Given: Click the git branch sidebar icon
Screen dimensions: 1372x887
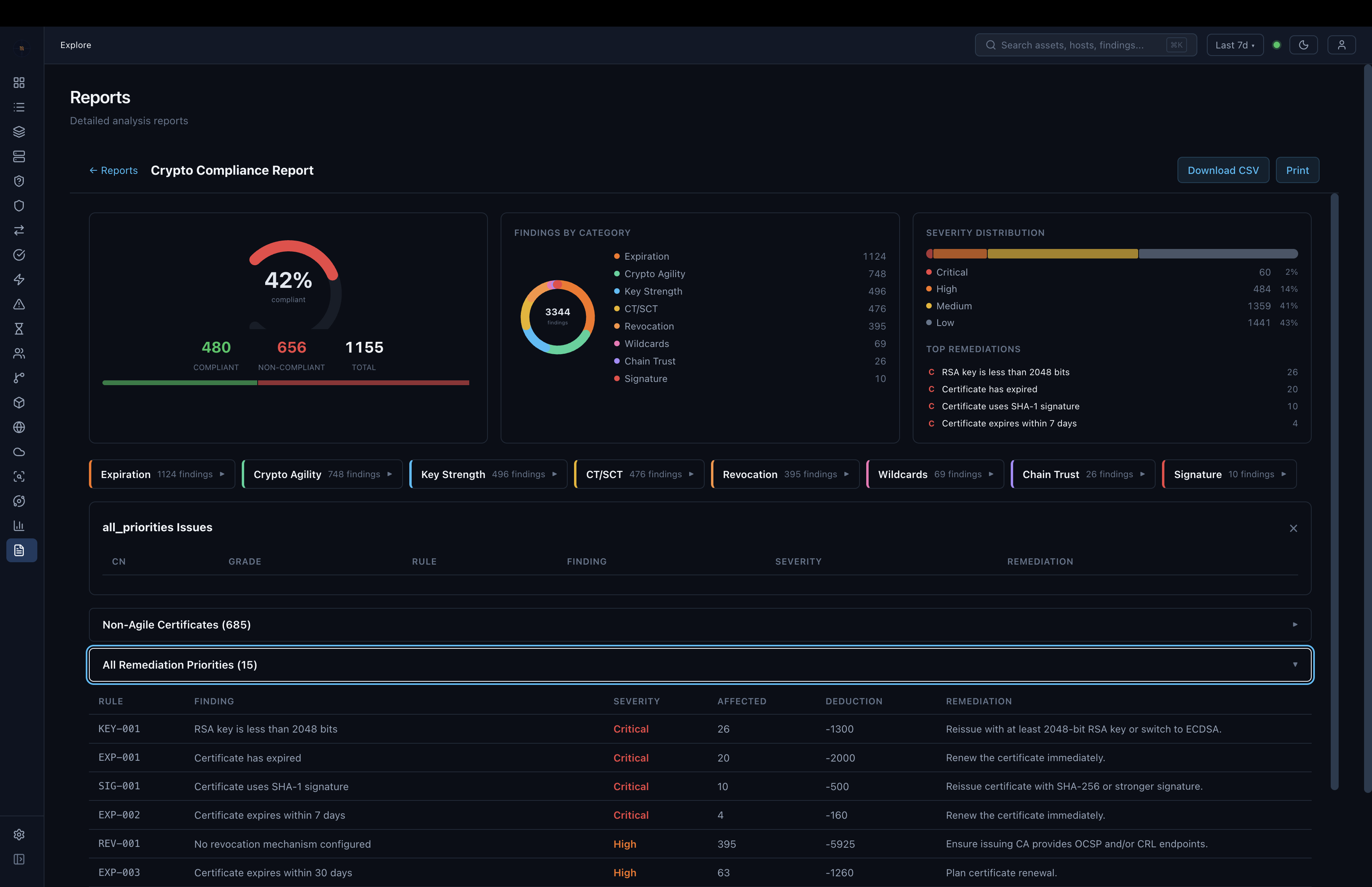Looking at the screenshot, I should (x=19, y=378).
